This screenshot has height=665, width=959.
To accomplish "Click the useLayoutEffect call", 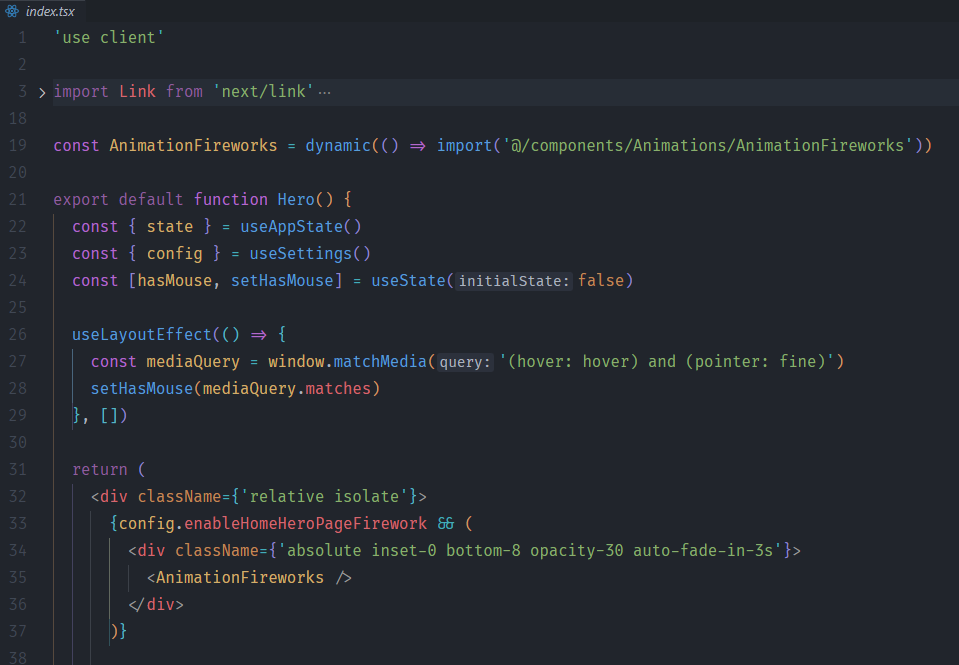I will (x=142, y=335).
